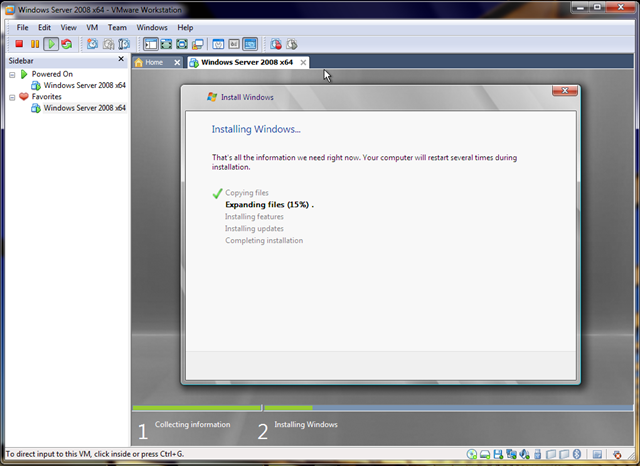This screenshot has height=466, width=640.
Task: Toggle the Show Sidebar toolbar icon
Action: tap(151, 44)
